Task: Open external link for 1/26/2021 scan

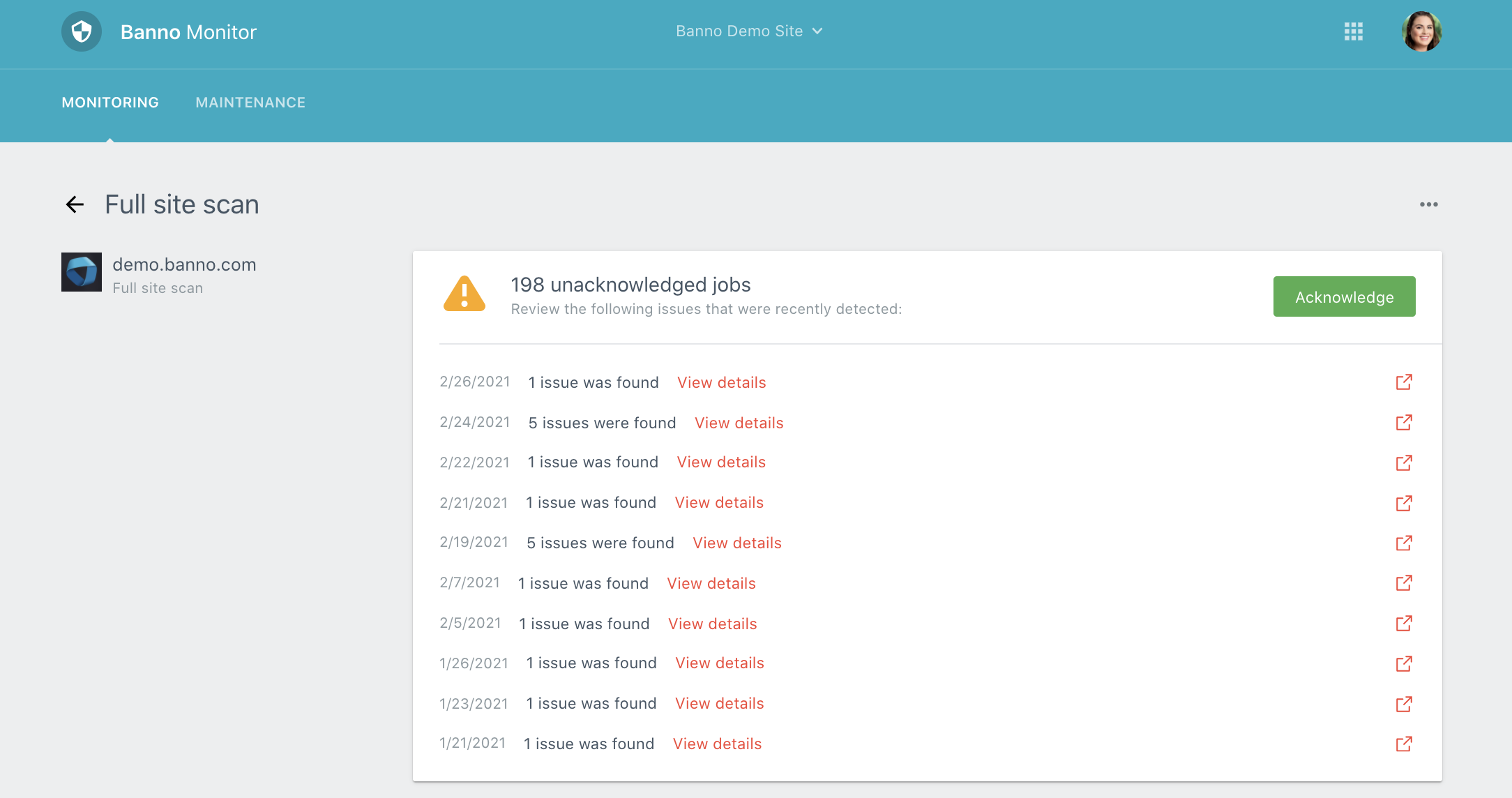Action: [1404, 663]
